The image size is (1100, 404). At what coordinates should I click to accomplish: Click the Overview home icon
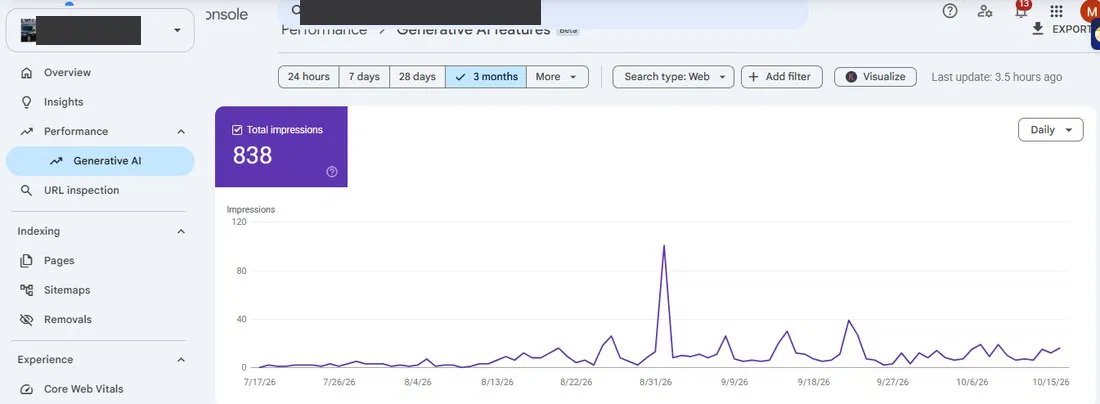pos(27,72)
